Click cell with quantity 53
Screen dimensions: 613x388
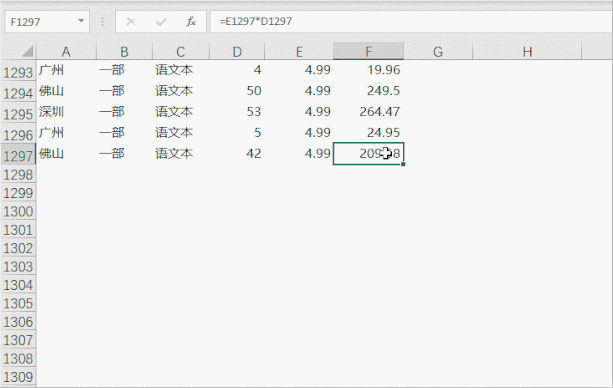(x=237, y=112)
